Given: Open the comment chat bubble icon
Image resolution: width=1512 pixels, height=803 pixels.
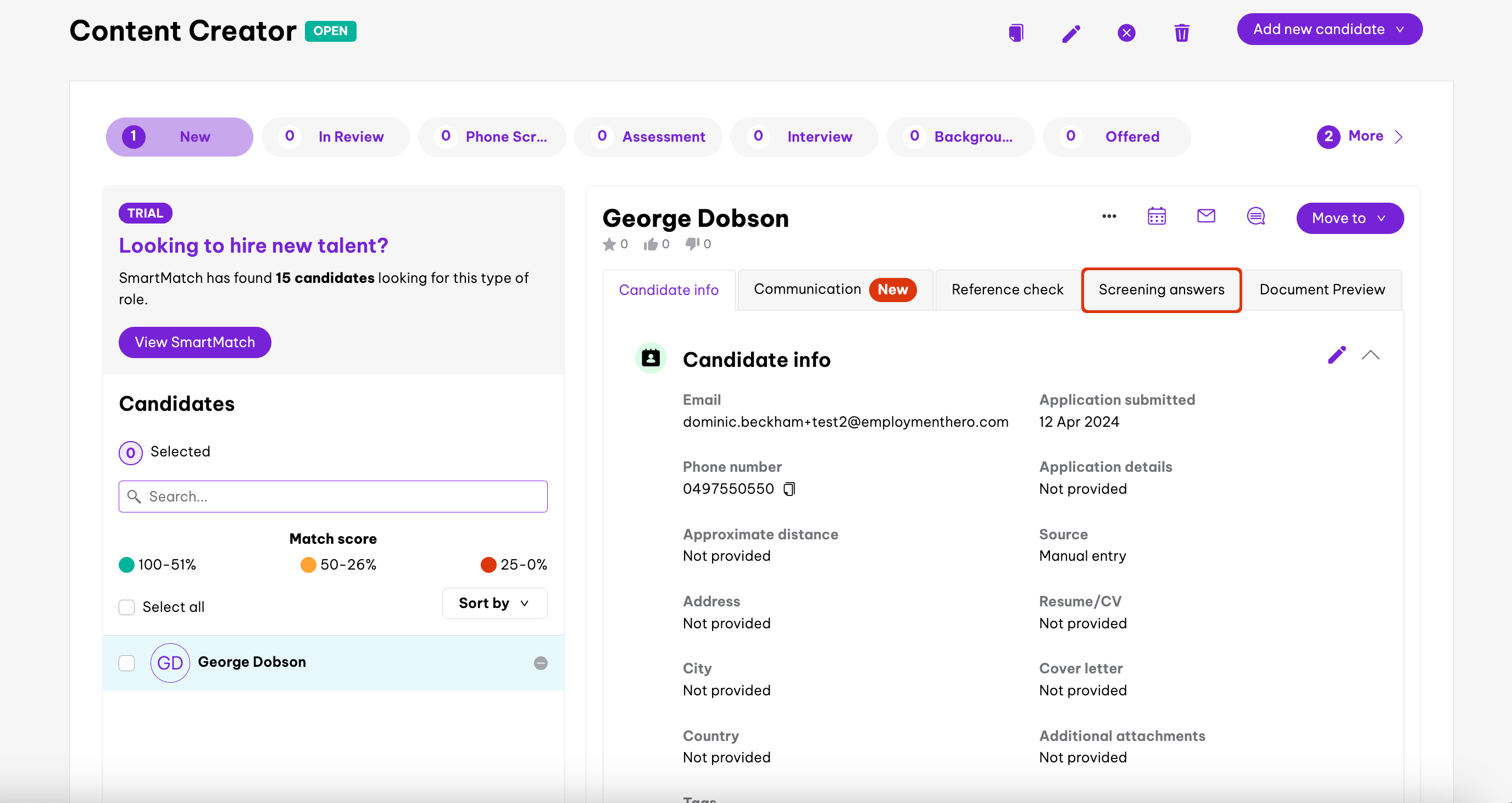Looking at the screenshot, I should (x=1255, y=216).
